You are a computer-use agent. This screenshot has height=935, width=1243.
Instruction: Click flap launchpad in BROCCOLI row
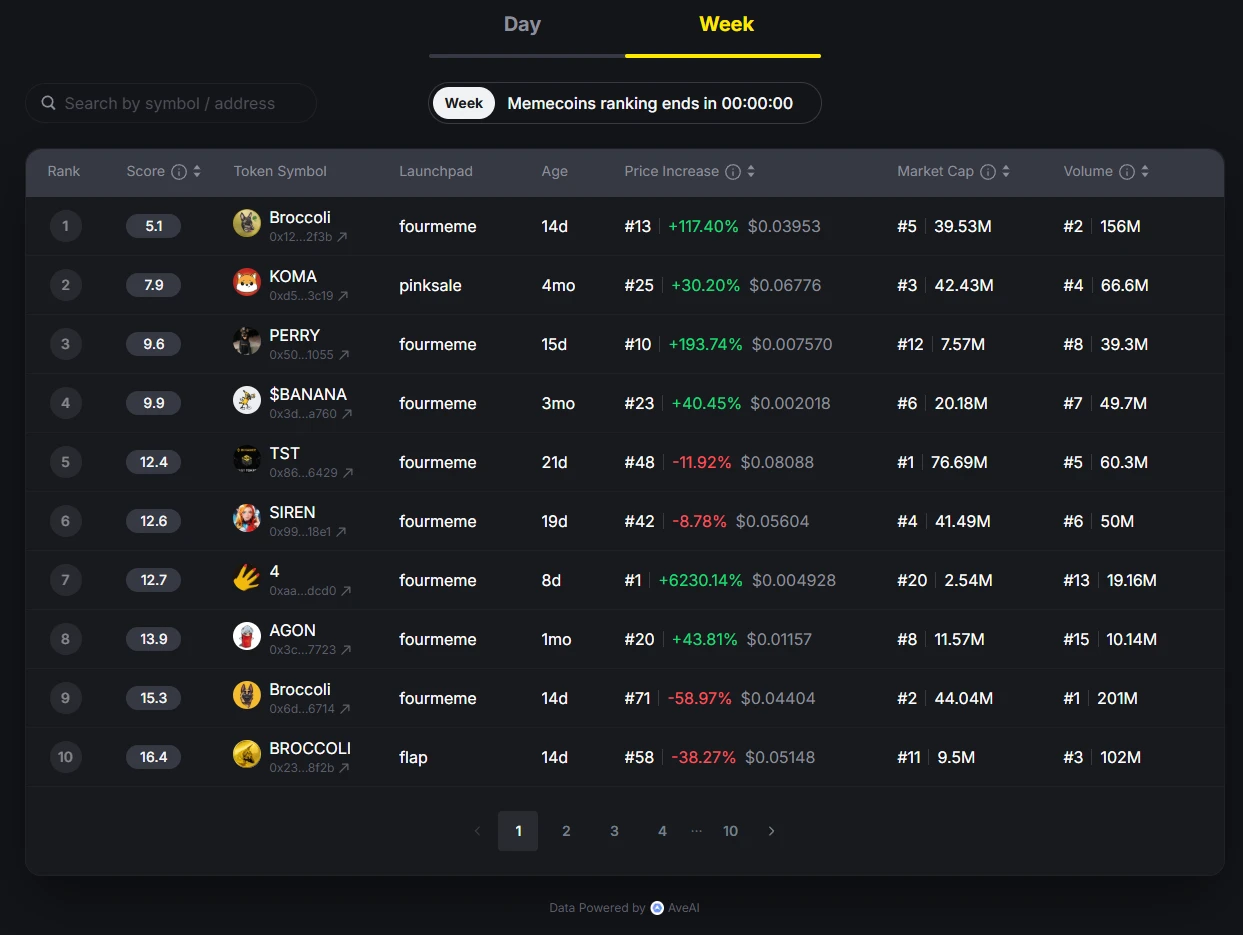(x=413, y=757)
